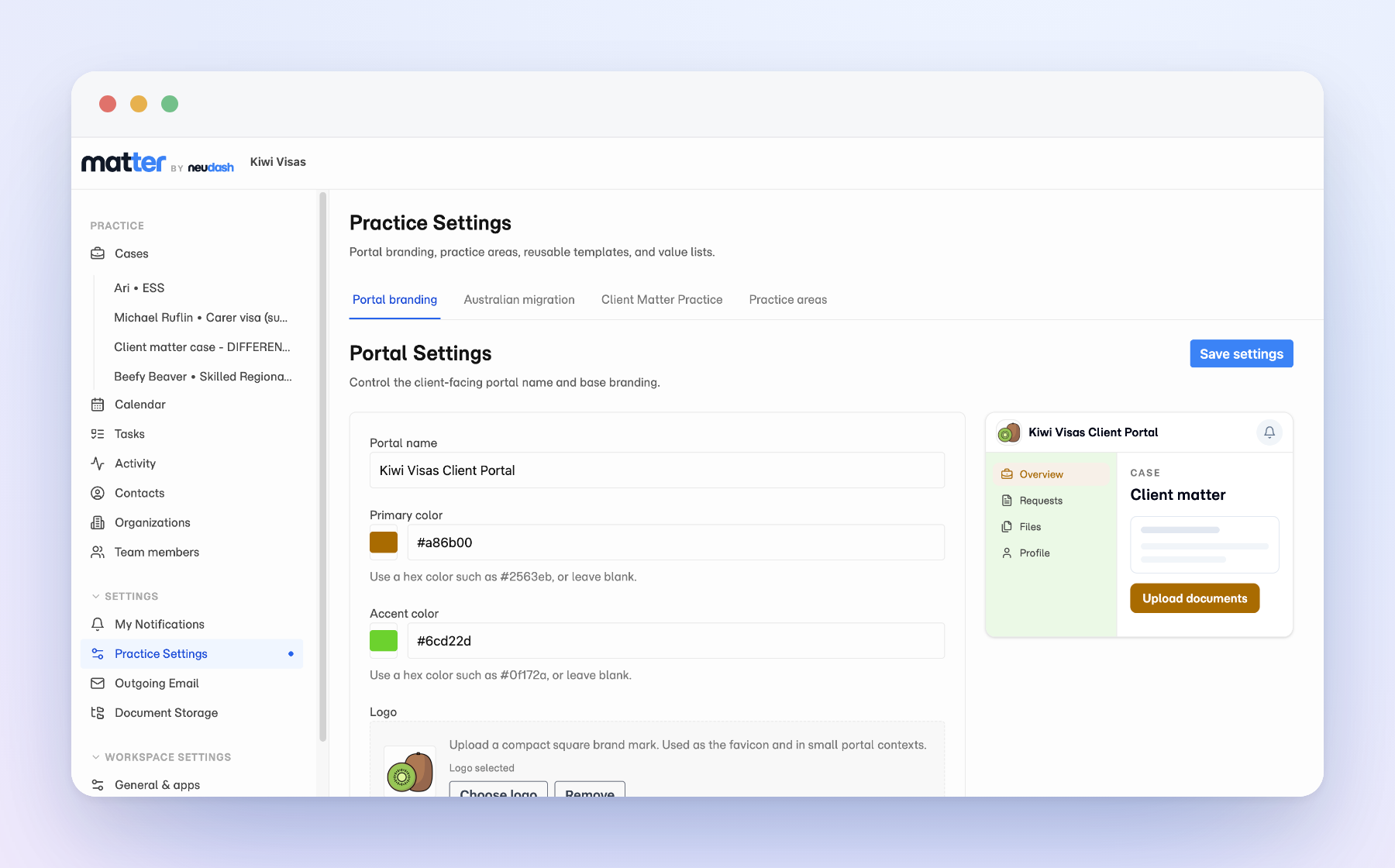Click the Activity pulse icon

pos(98,463)
